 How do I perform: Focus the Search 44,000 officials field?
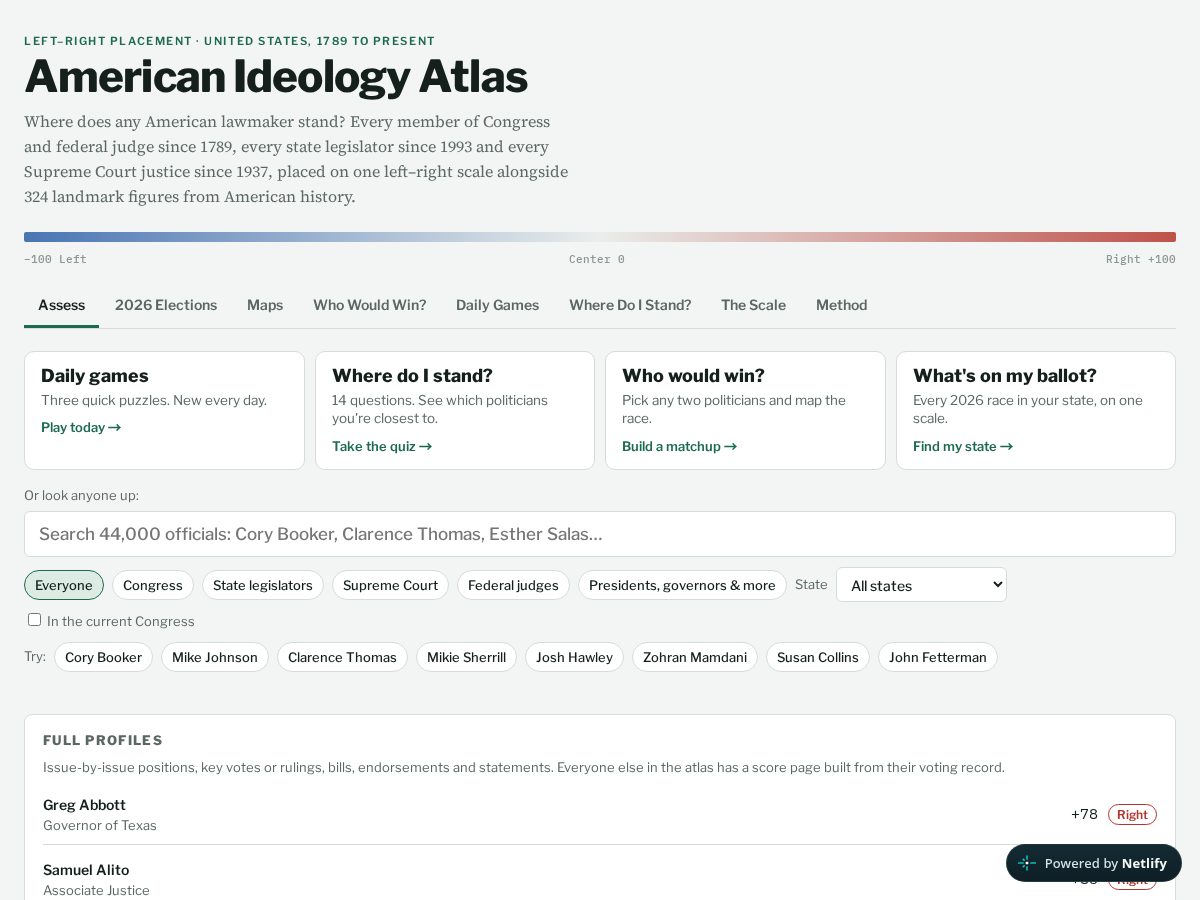point(600,534)
